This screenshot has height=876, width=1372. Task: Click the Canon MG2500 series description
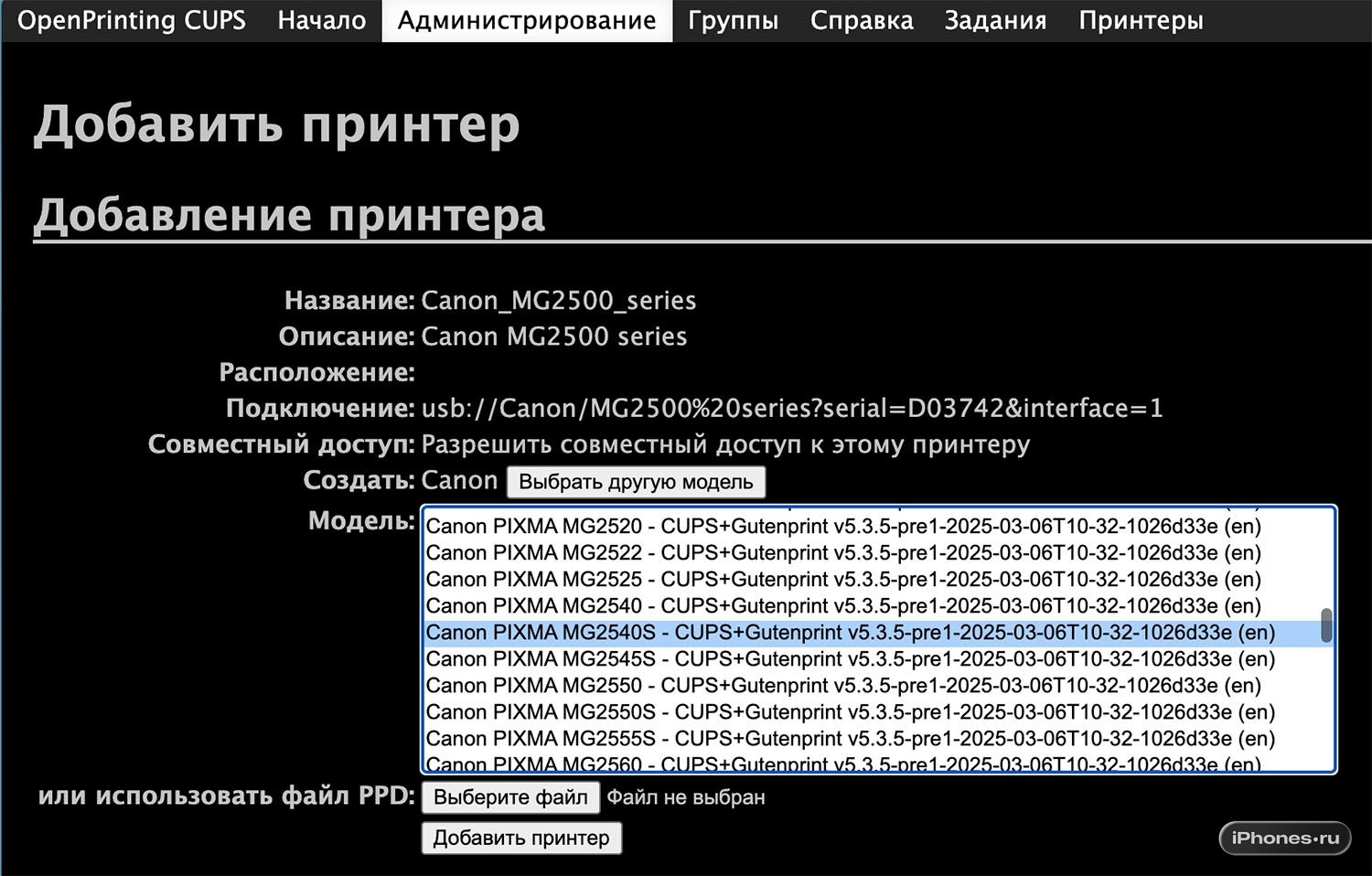tap(553, 337)
